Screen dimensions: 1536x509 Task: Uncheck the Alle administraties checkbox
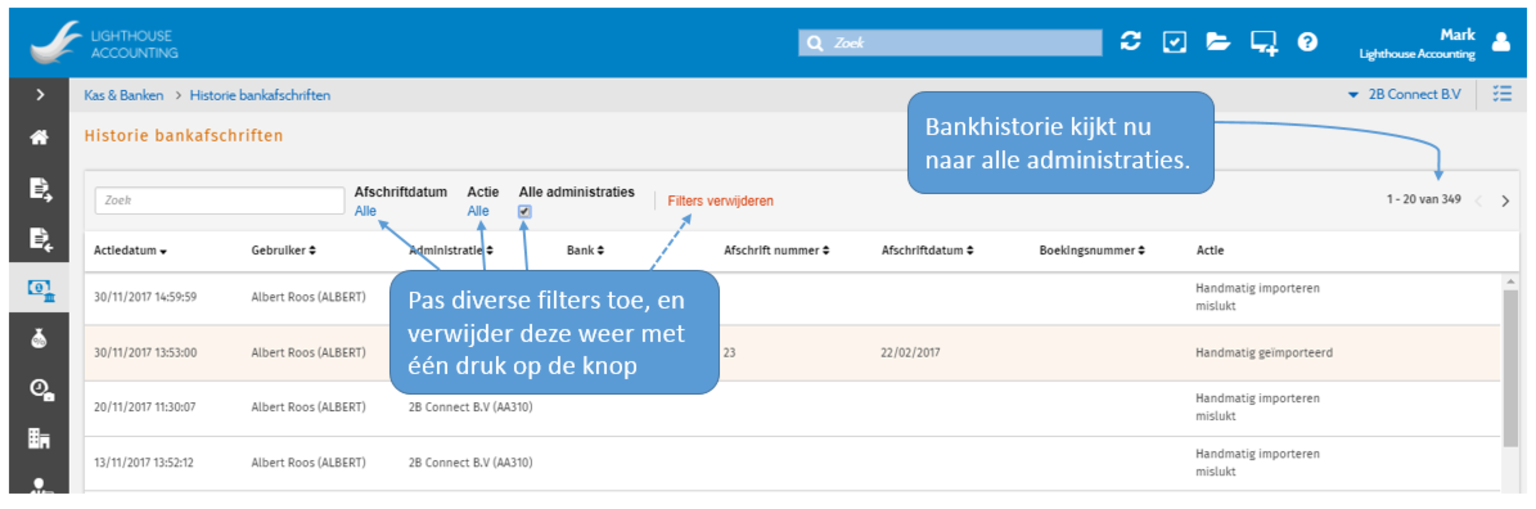[x=525, y=212]
